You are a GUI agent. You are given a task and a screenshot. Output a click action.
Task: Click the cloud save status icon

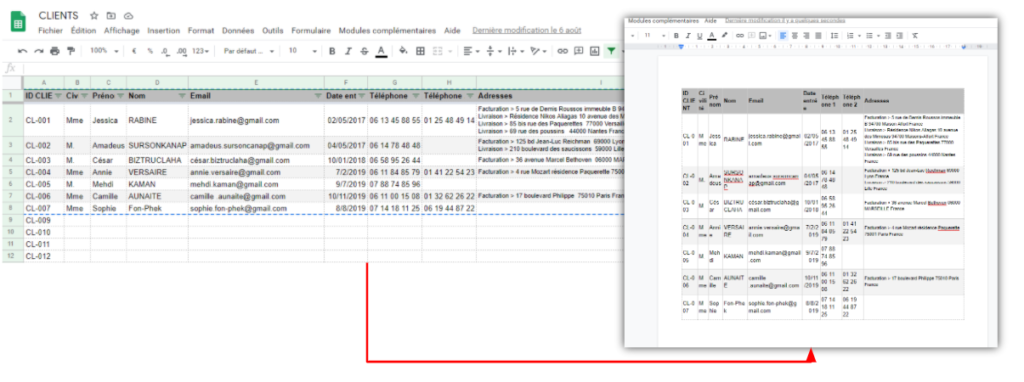[x=128, y=16]
